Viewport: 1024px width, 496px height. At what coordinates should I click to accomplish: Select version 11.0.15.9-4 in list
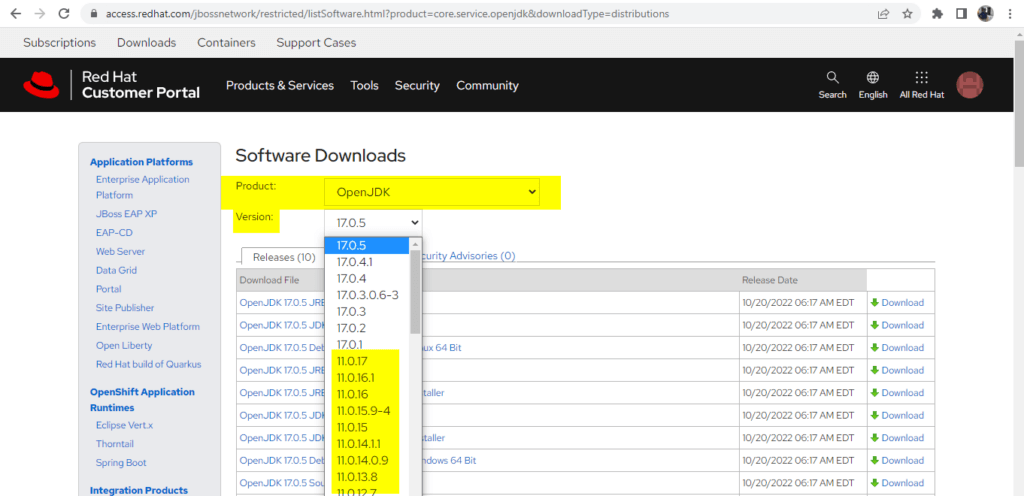point(366,411)
